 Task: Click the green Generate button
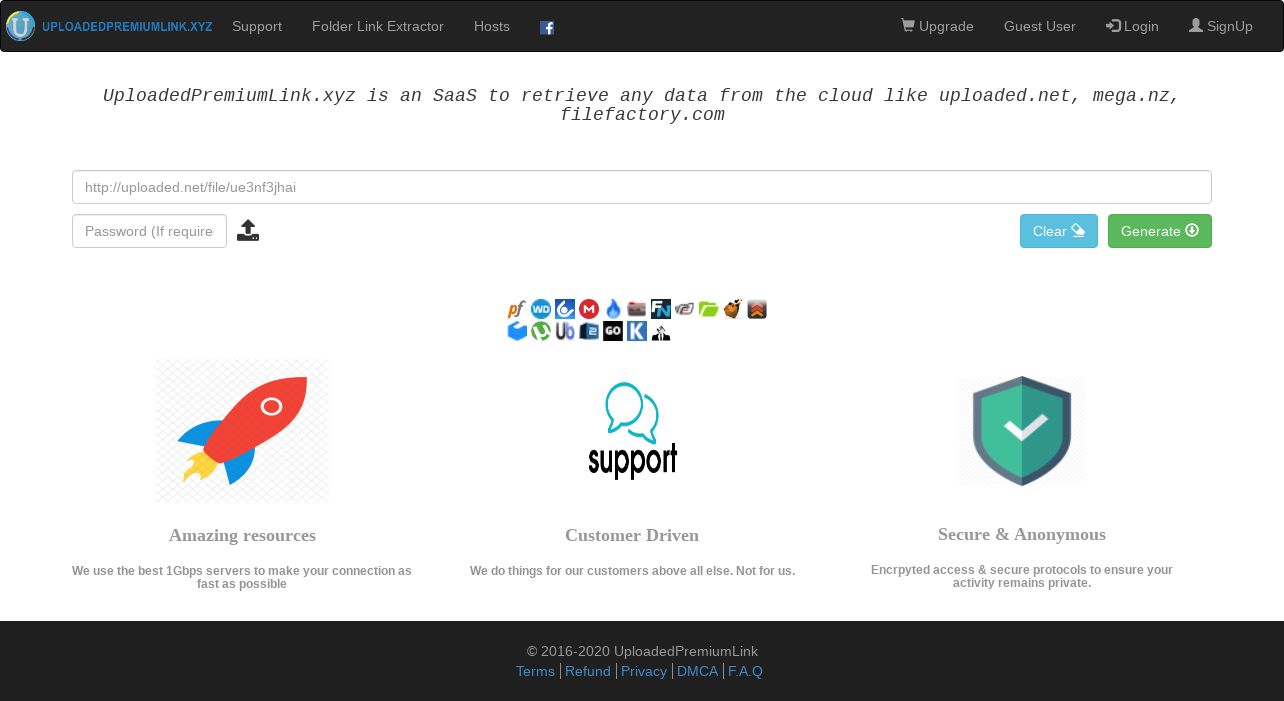coord(1160,231)
